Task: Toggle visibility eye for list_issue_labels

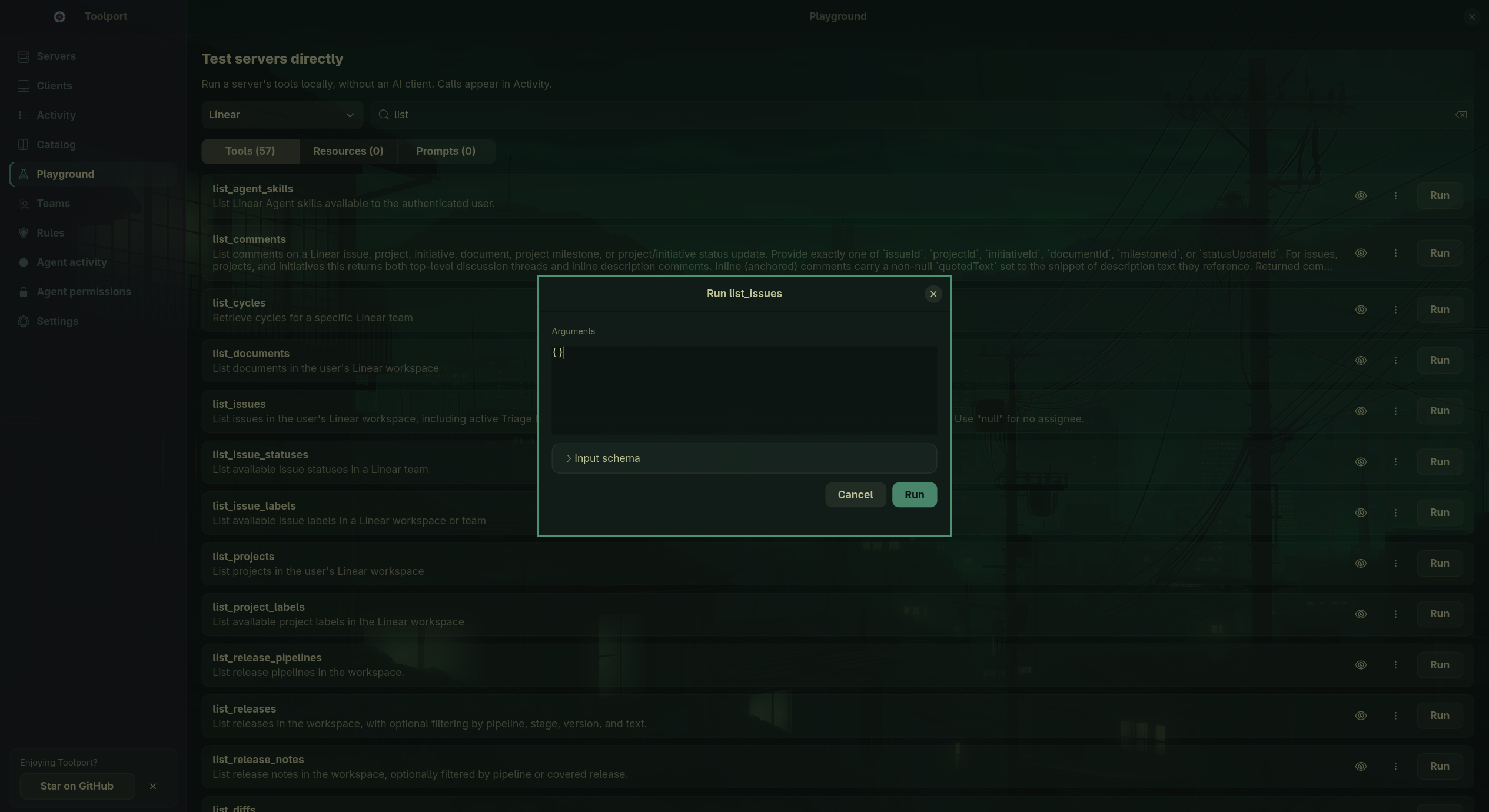Action: click(1361, 513)
